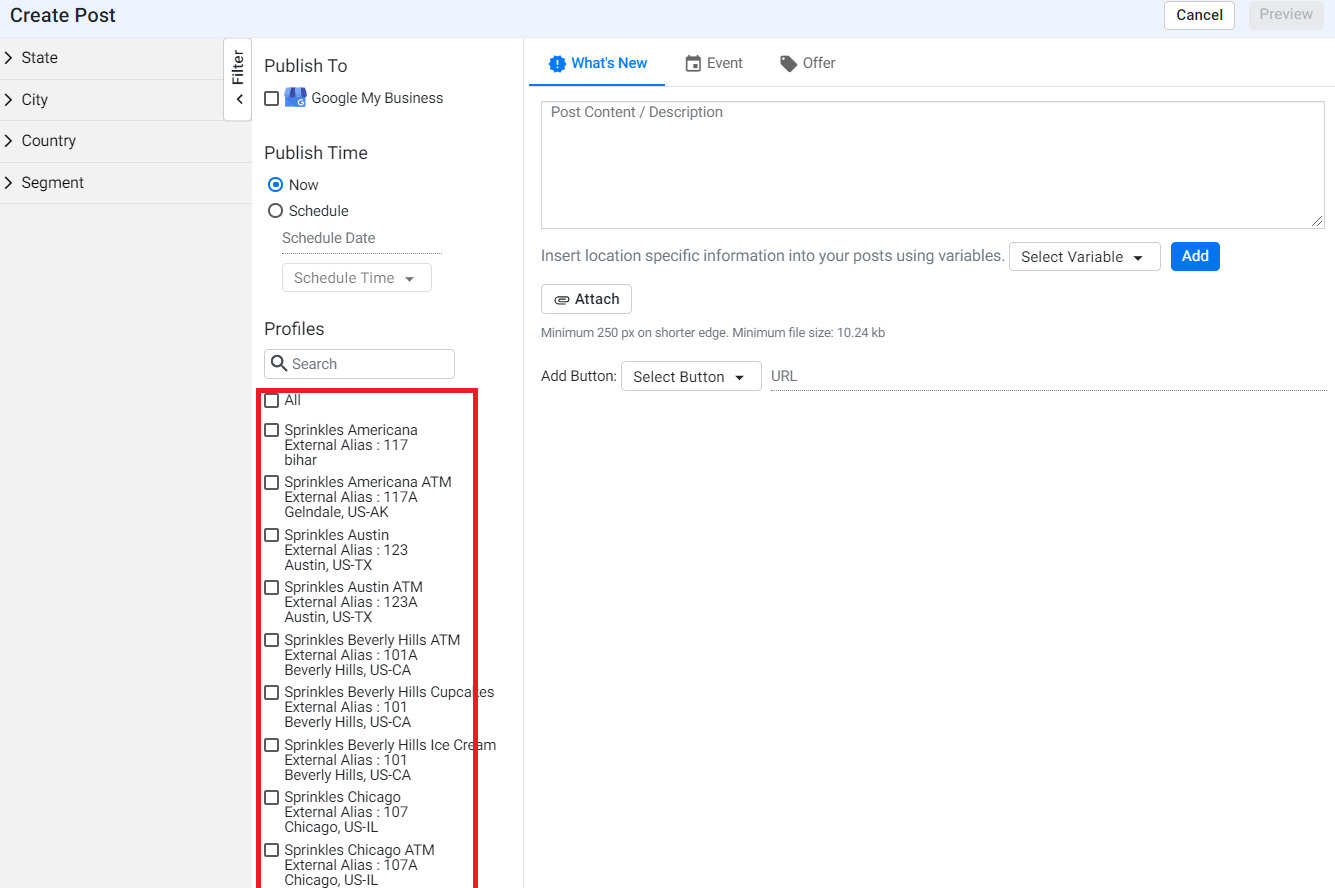Switch to the Offer tab
Image resolution: width=1335 pixels, height=888 pixels.
807,63
